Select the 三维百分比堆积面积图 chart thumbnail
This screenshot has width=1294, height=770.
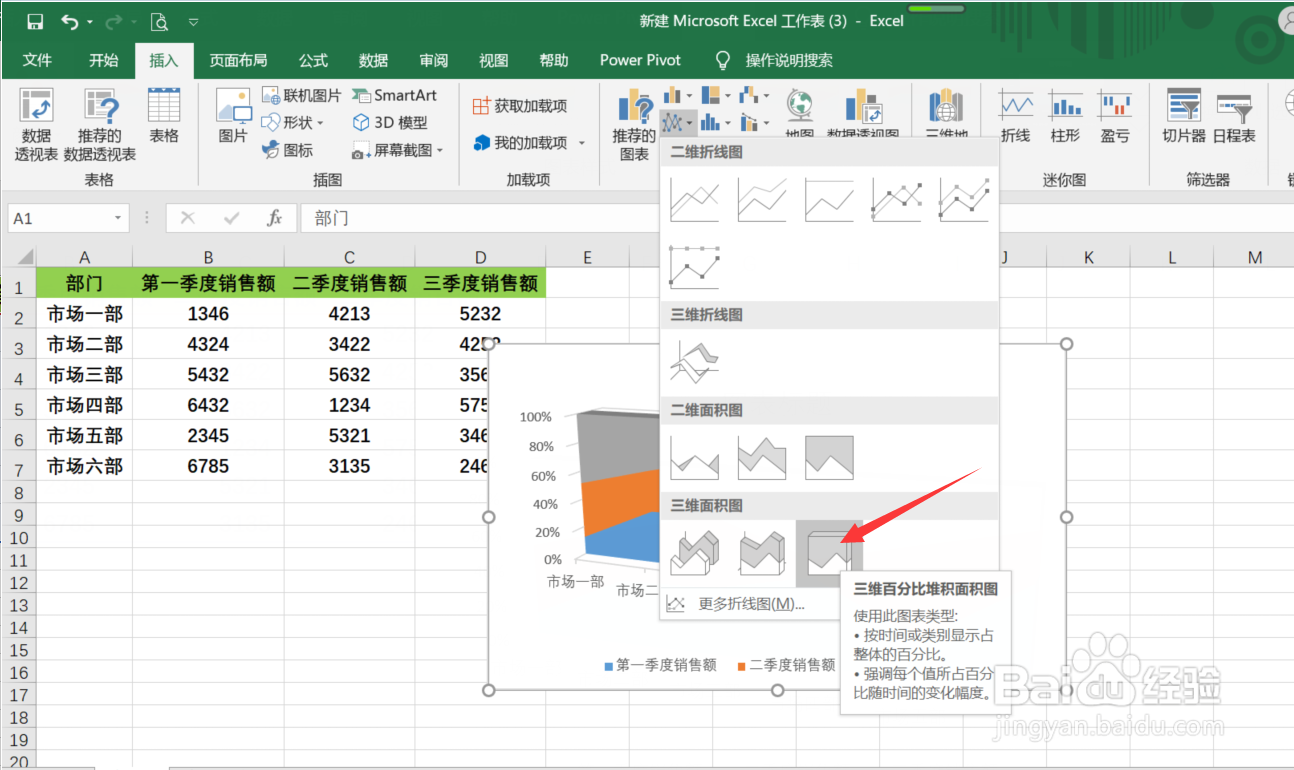pos(830,553)
